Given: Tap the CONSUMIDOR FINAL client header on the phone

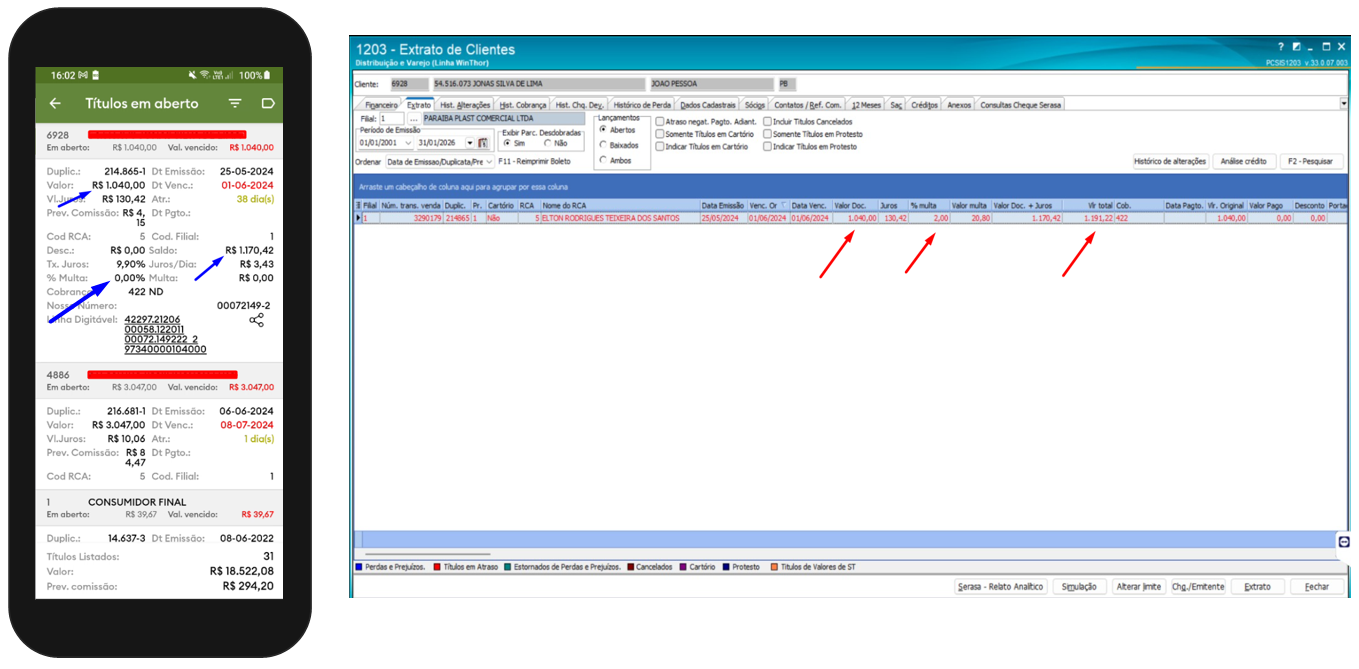Looking at the screenshot, I should (159, 508).
